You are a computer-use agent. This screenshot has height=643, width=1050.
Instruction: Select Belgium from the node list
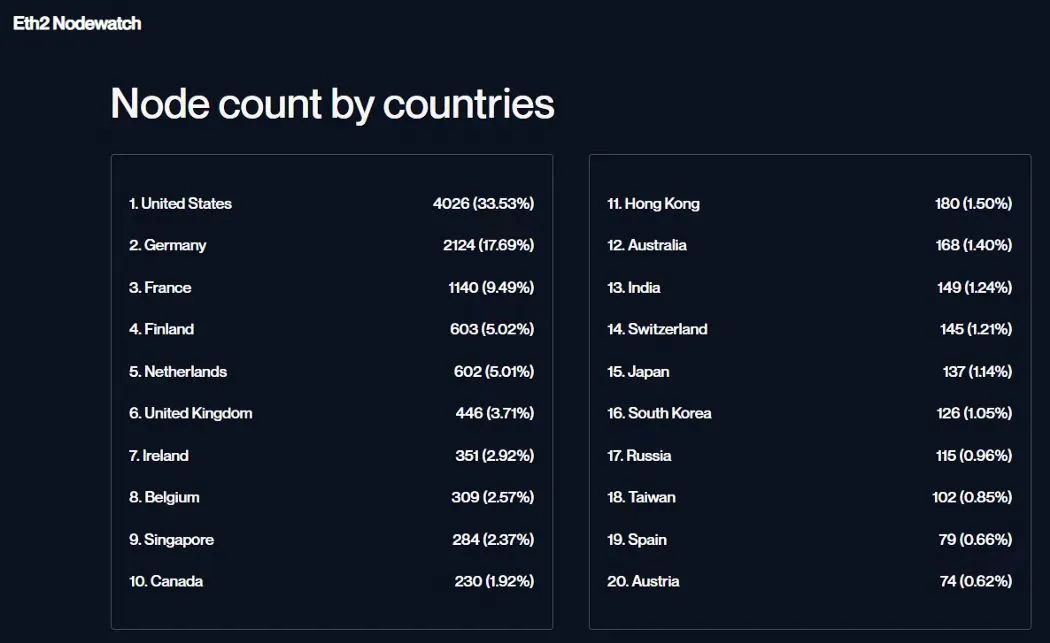coord(165,498)
